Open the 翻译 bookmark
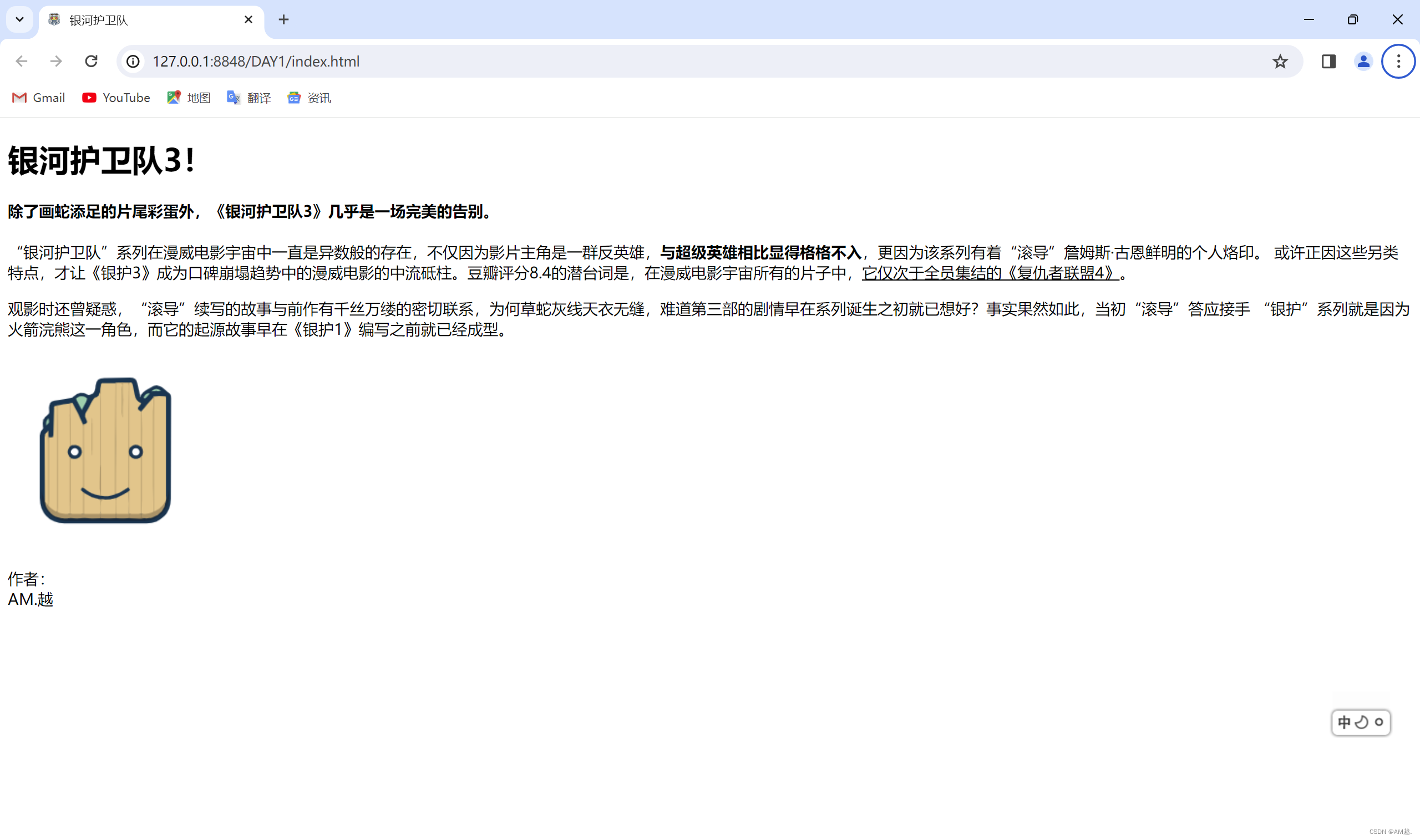Image resolution: width=1420 pixels, height=840 pixels. coord(248,98)
